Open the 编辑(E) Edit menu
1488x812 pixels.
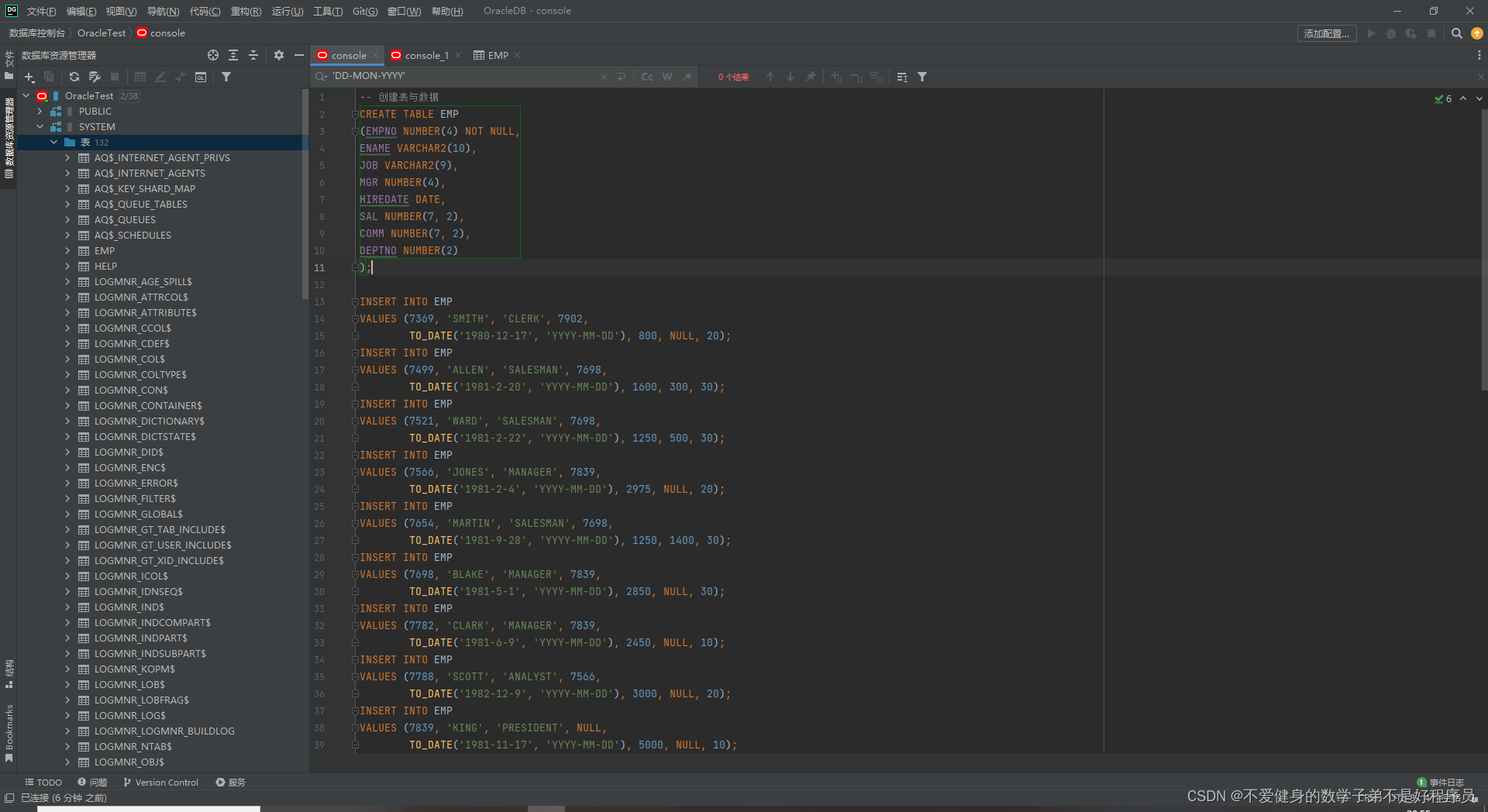81,11
